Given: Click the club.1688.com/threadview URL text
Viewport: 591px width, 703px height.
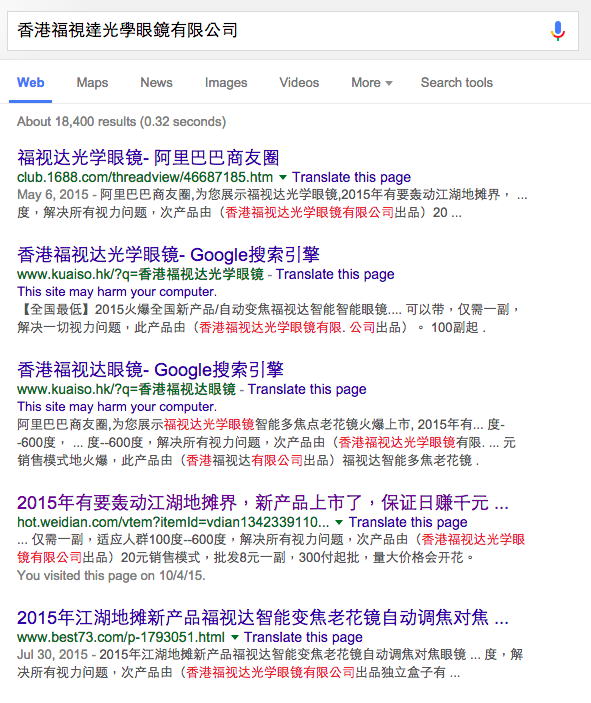Looking at the screenshot, I should tap(145, 177).
